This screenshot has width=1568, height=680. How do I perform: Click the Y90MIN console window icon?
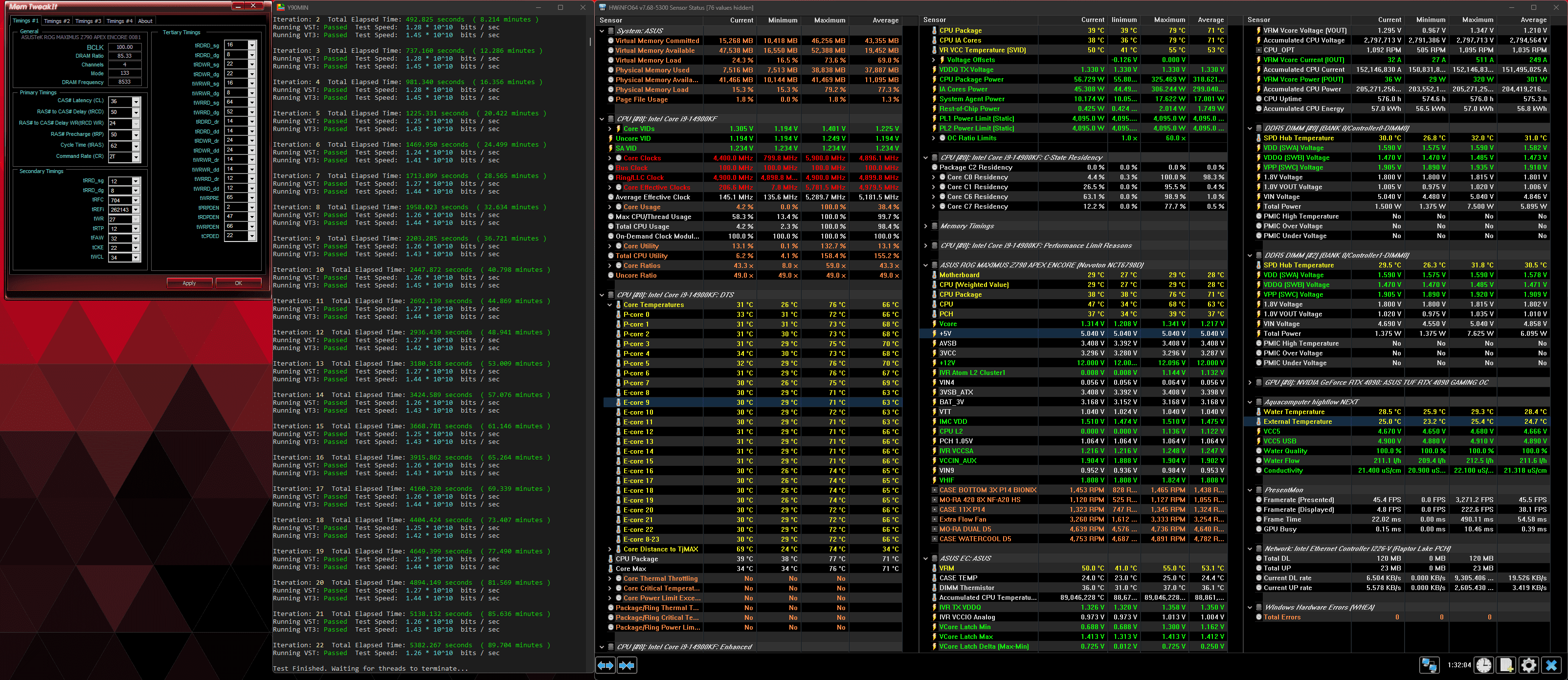(x=281, y=7)
